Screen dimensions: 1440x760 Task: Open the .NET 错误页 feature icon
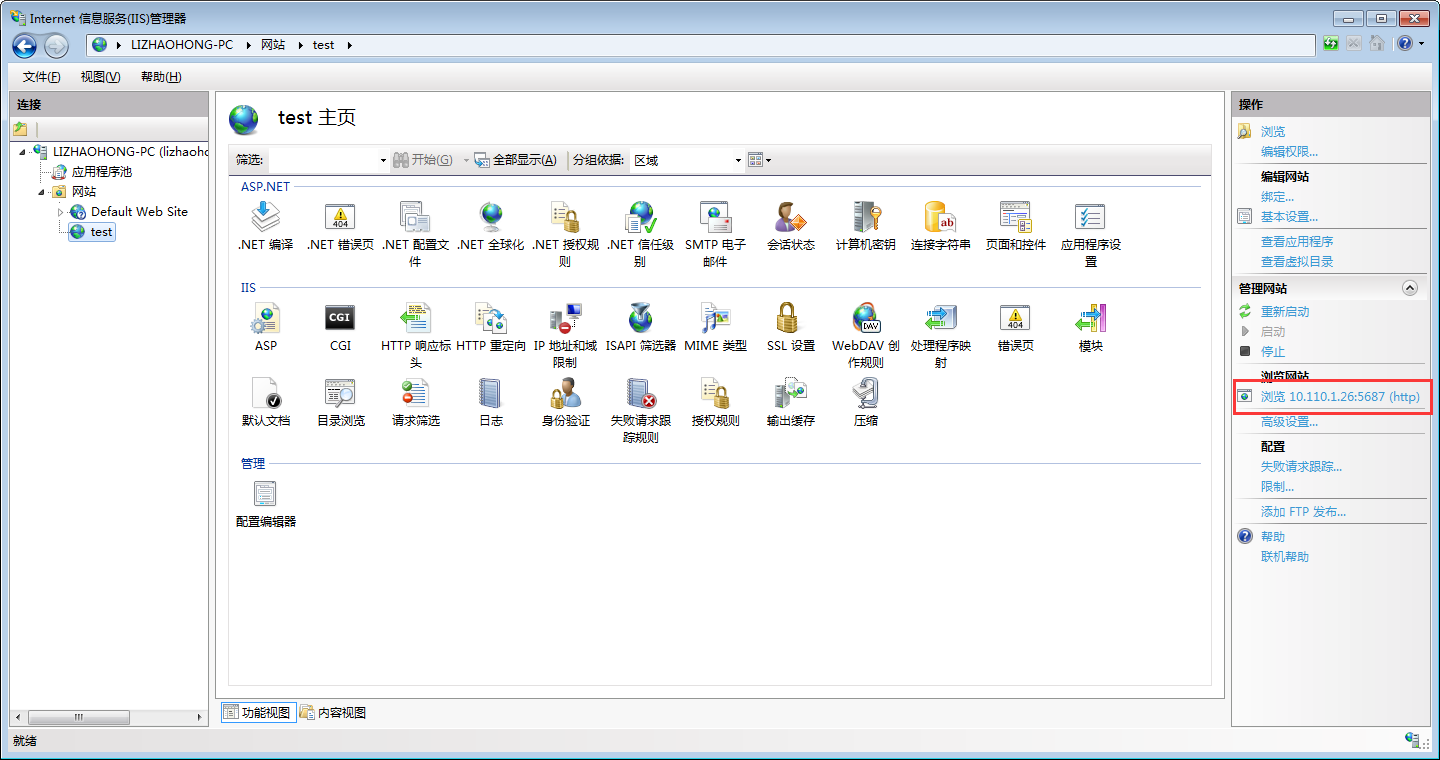[x=340, y=217]
